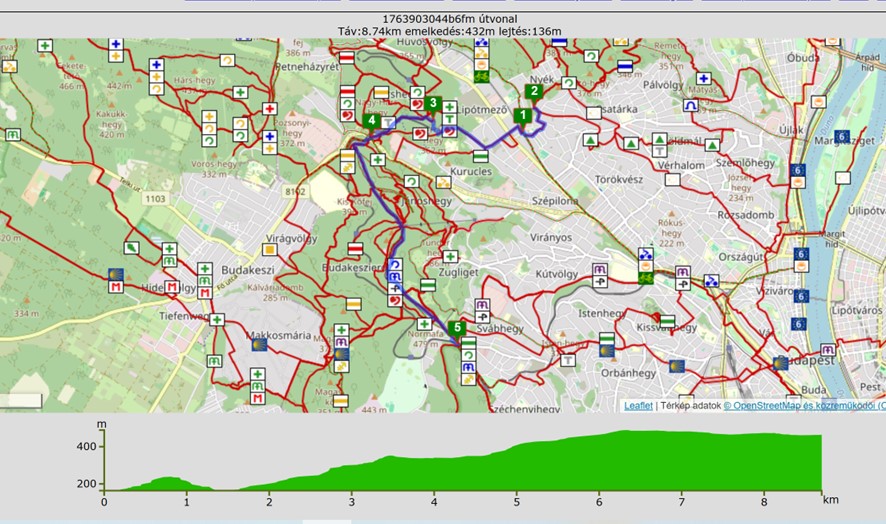Click the tram 6 icon near Margitsziget
Image resolution: width=886 pixels, height=524 pixels.
tap(841, 137)
